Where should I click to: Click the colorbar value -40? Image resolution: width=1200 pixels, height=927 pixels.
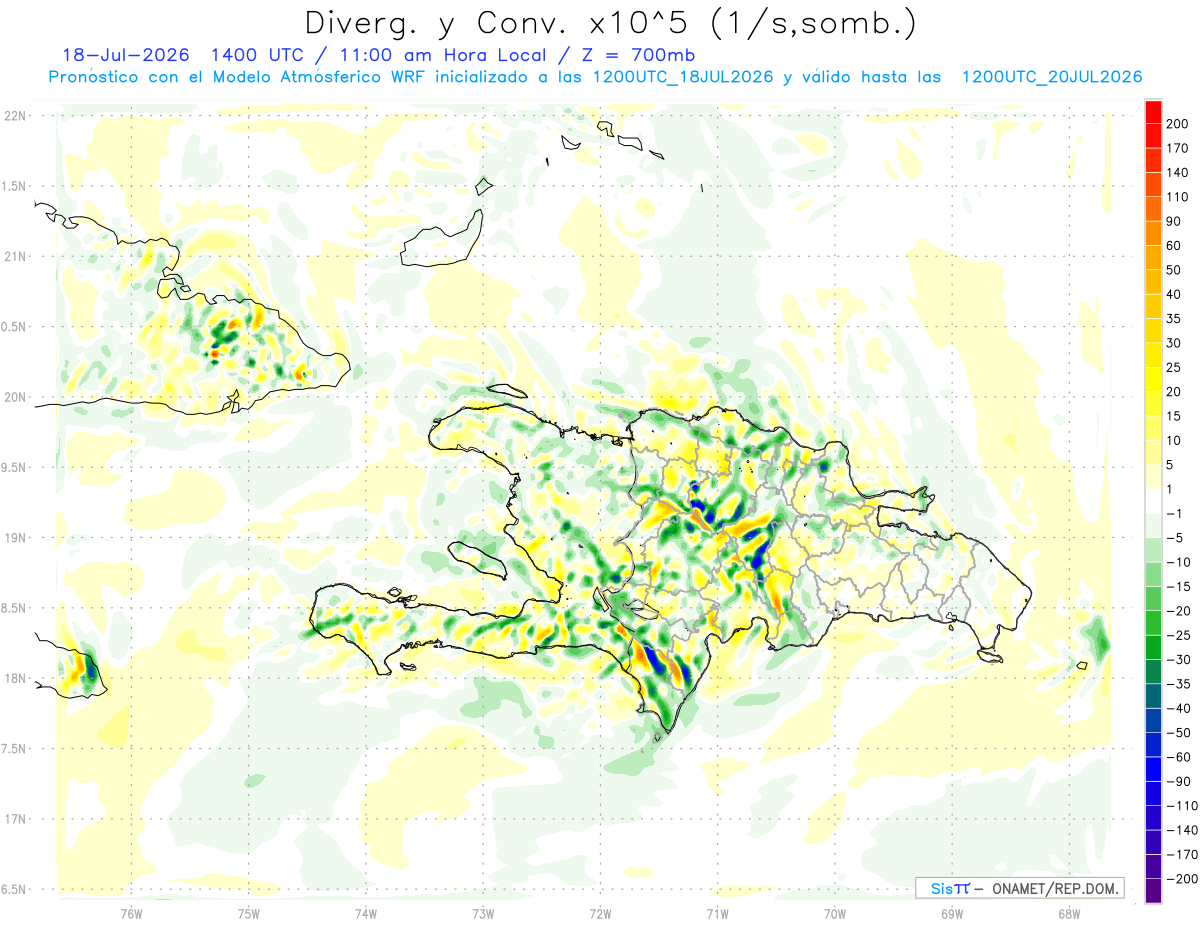pyautogui.click(x=1180, y=709)
